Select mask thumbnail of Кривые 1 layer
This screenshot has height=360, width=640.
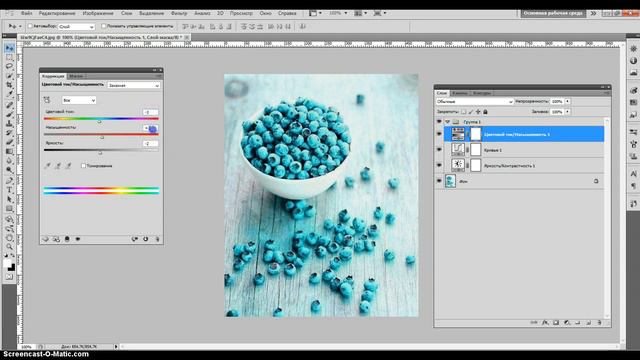(x=476, y=149)
